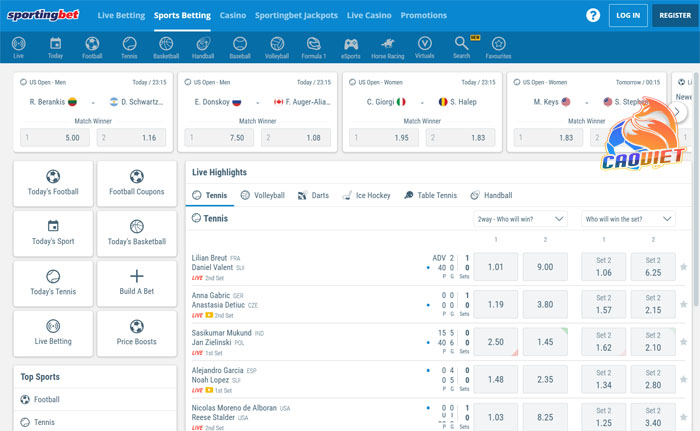Favourite the Lilian Breut match star
This screenshot has height=431, width=700.
(683, 267)
